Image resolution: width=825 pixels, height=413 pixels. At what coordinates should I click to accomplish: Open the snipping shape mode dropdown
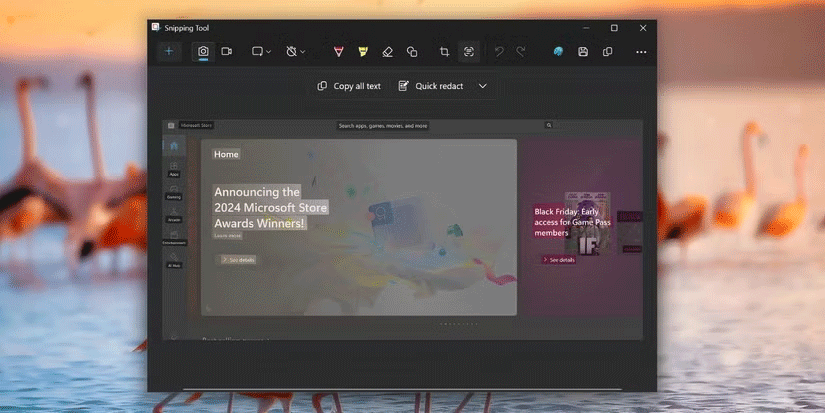263,52
